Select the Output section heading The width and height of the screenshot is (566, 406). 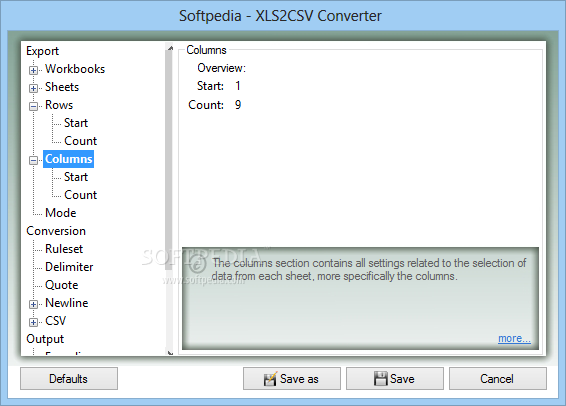click(45, 339)
